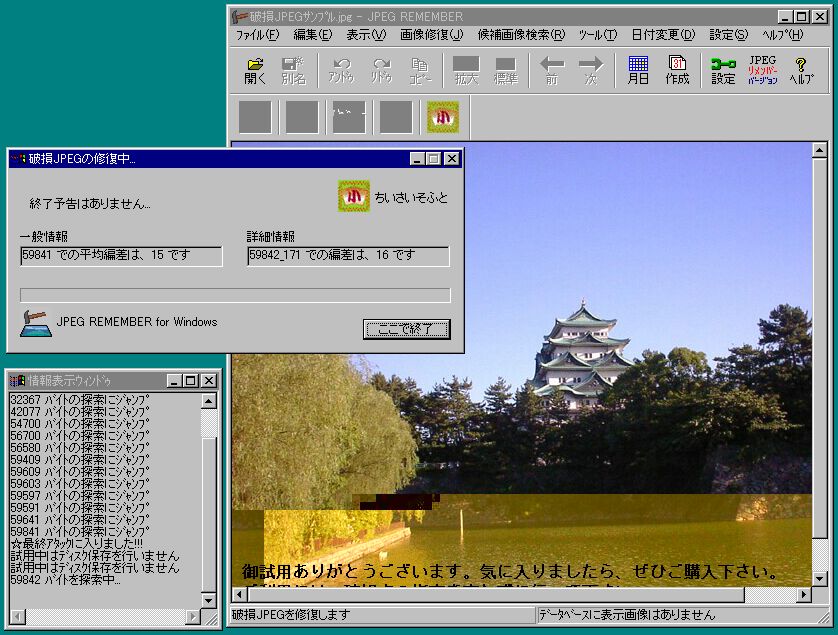Click the Redo (リドゥ) toolbar icon
838x635 pixels.
coord(382,70)
